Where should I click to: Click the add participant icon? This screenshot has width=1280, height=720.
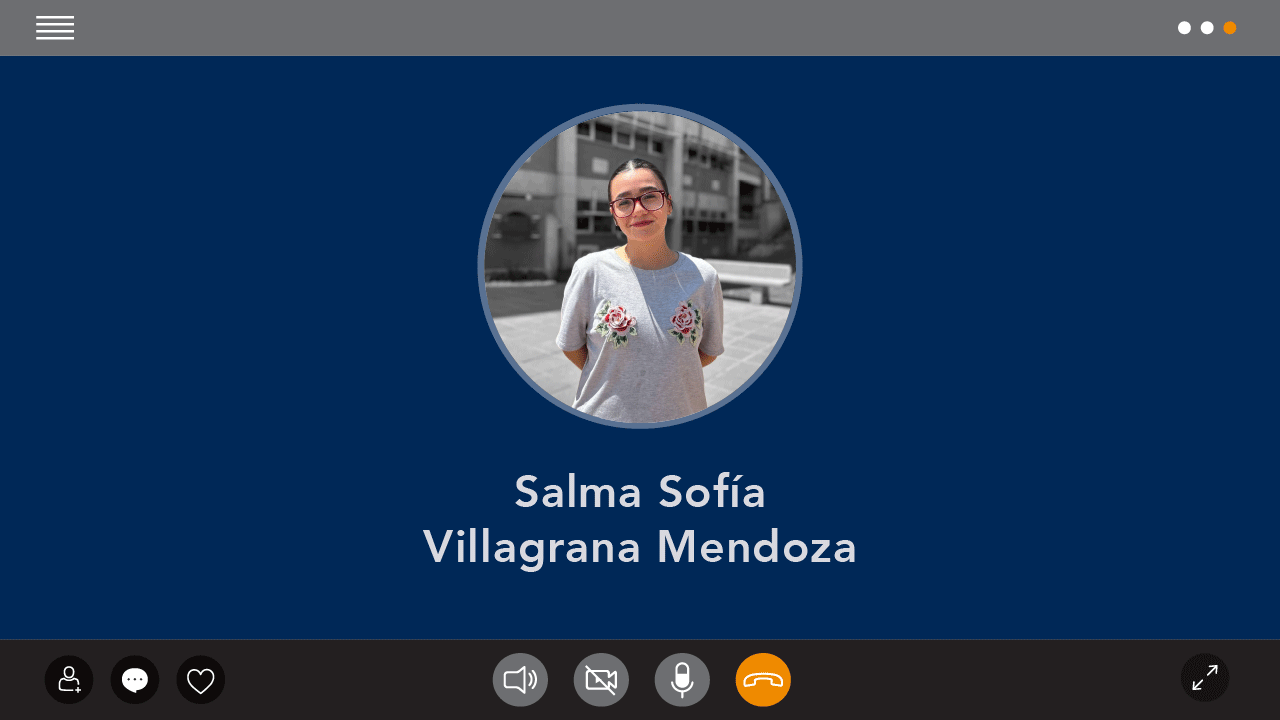[69, 680]
